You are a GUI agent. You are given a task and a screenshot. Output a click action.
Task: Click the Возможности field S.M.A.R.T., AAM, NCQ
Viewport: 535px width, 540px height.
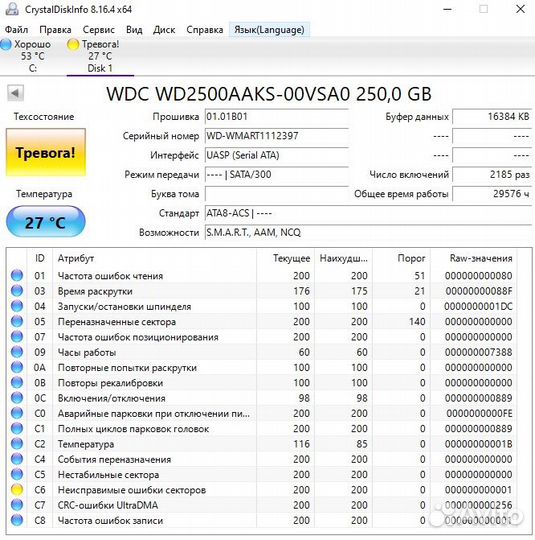click(368, 233)
